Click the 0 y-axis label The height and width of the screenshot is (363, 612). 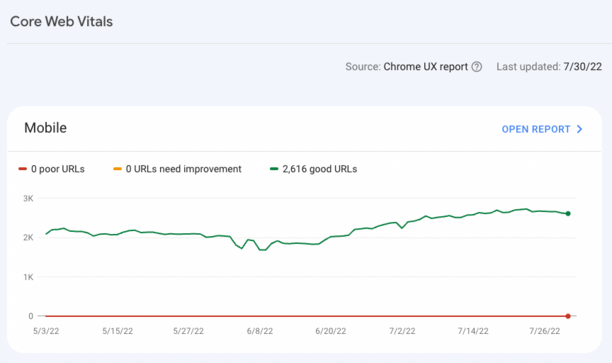(x=31, y=316)
